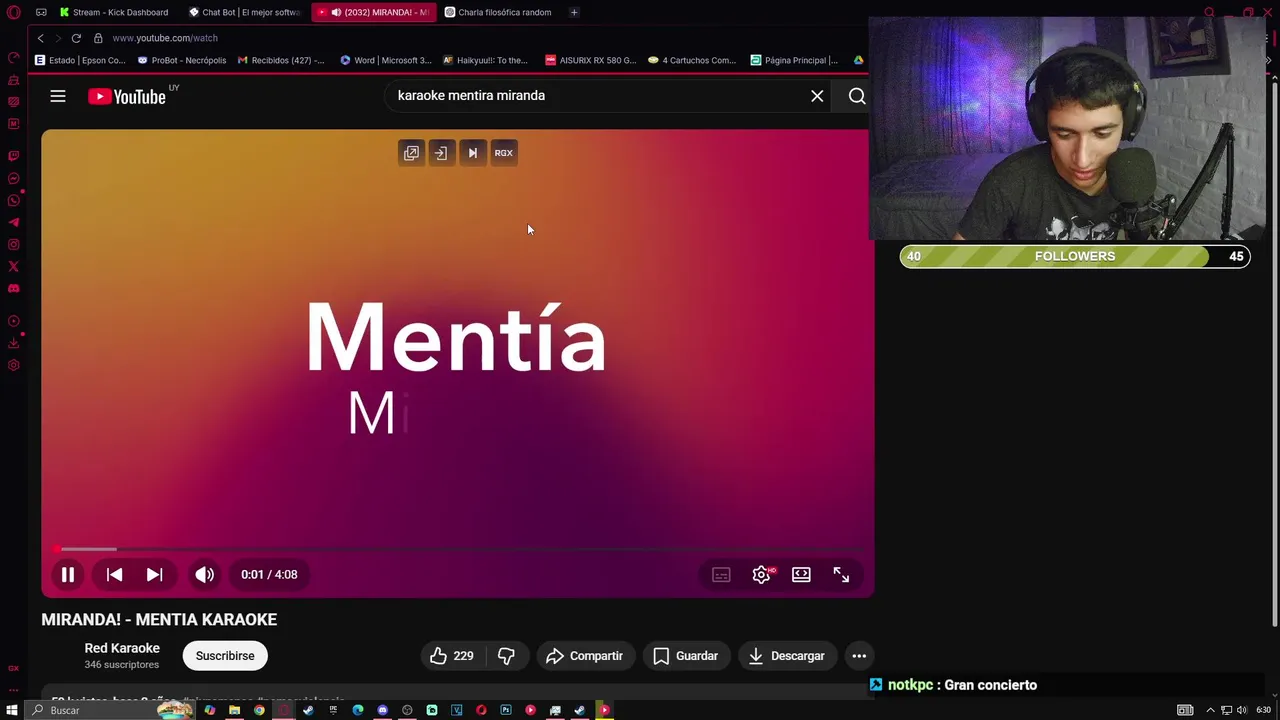This screenshot has height=720, width=1280.
Task: Click the overlay icon with arrow into box
Action: pyautogui.click(x=441, y=153)
